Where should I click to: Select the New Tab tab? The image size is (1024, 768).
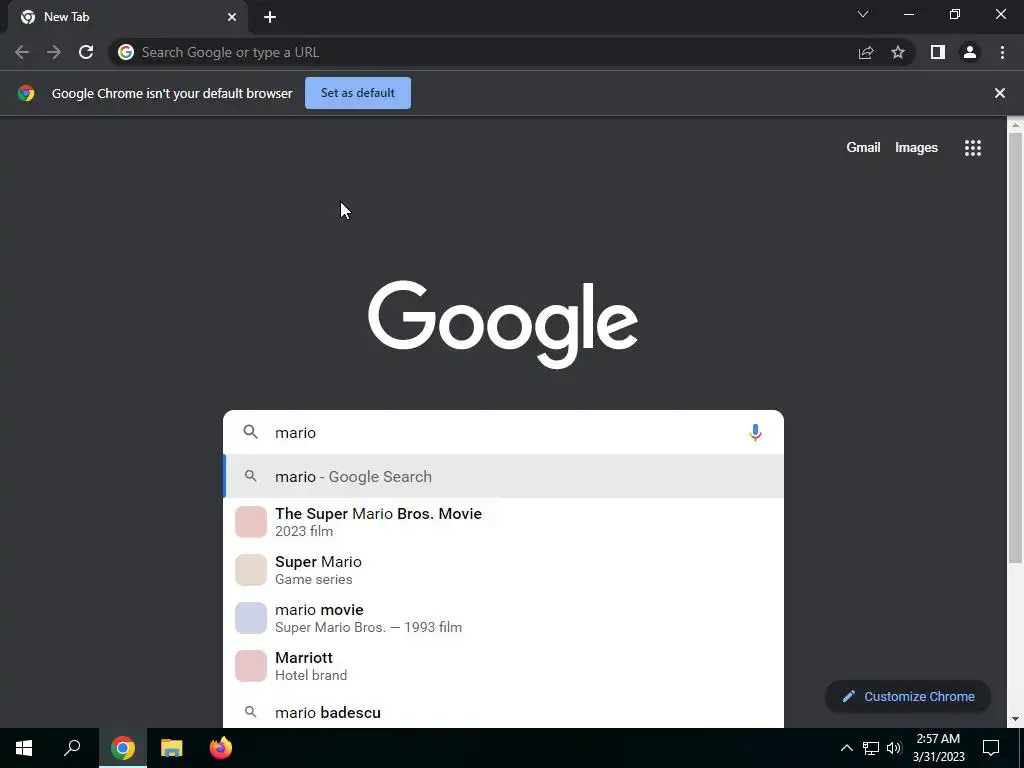point(128,17)
